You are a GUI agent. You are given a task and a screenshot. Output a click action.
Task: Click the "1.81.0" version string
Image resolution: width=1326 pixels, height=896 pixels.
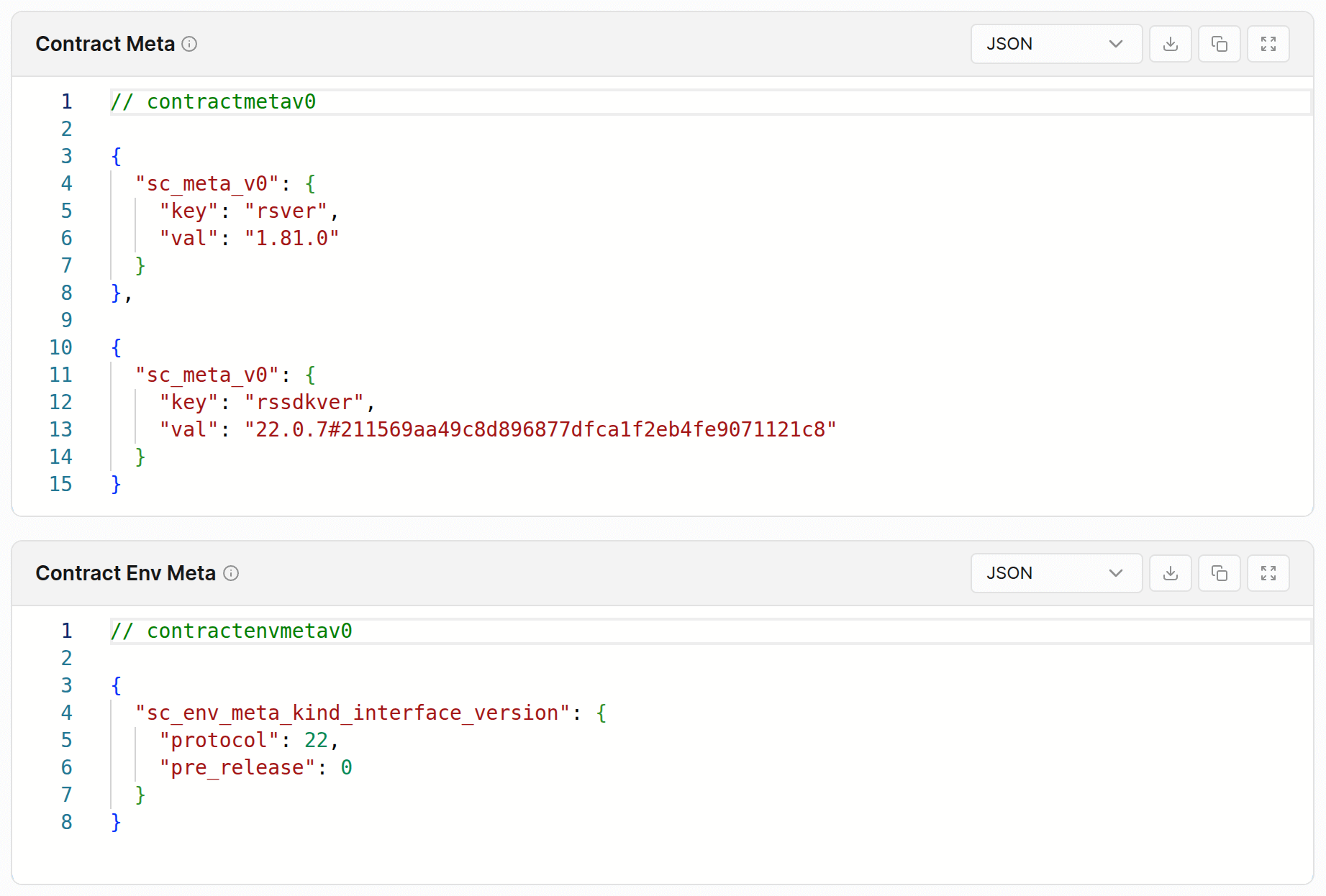click(x=291, y=238)
